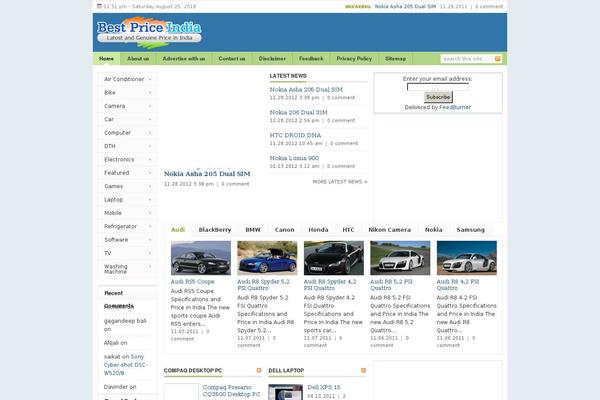The width and height of the screenshot is (600, 400).
Task: Select the Comments sidebar tab
Action: point(119,306)
